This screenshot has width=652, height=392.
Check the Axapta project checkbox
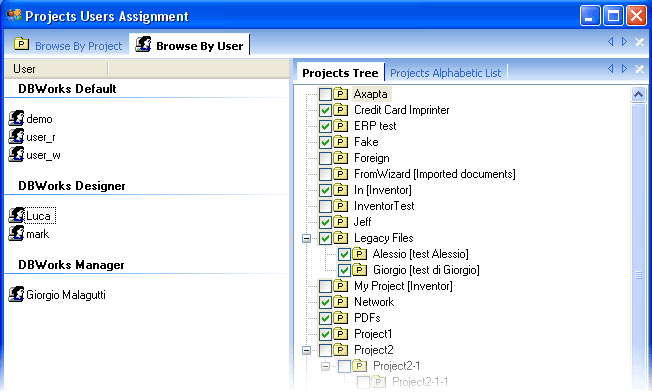(325, 94)
